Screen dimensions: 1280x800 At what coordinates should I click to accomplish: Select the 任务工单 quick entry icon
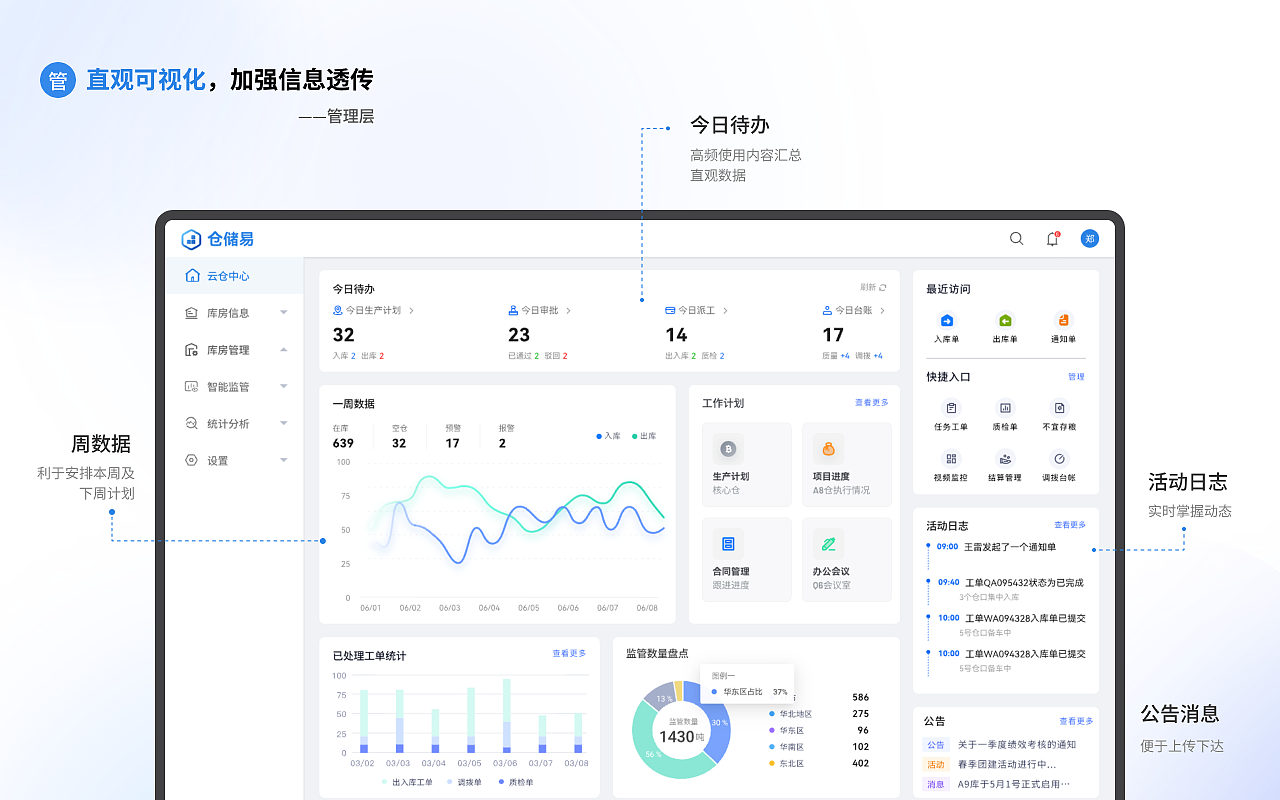click(950, 409)
